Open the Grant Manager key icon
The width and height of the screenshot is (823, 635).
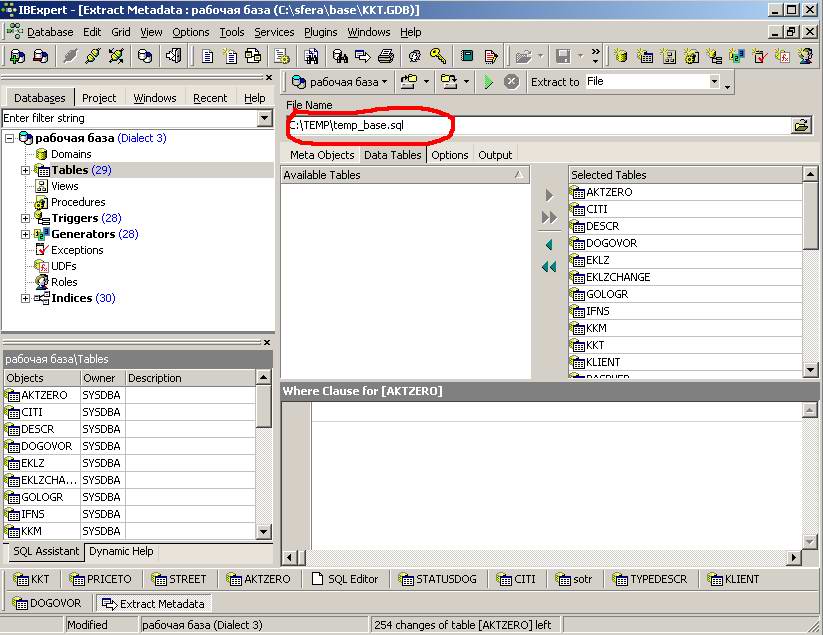438,56
